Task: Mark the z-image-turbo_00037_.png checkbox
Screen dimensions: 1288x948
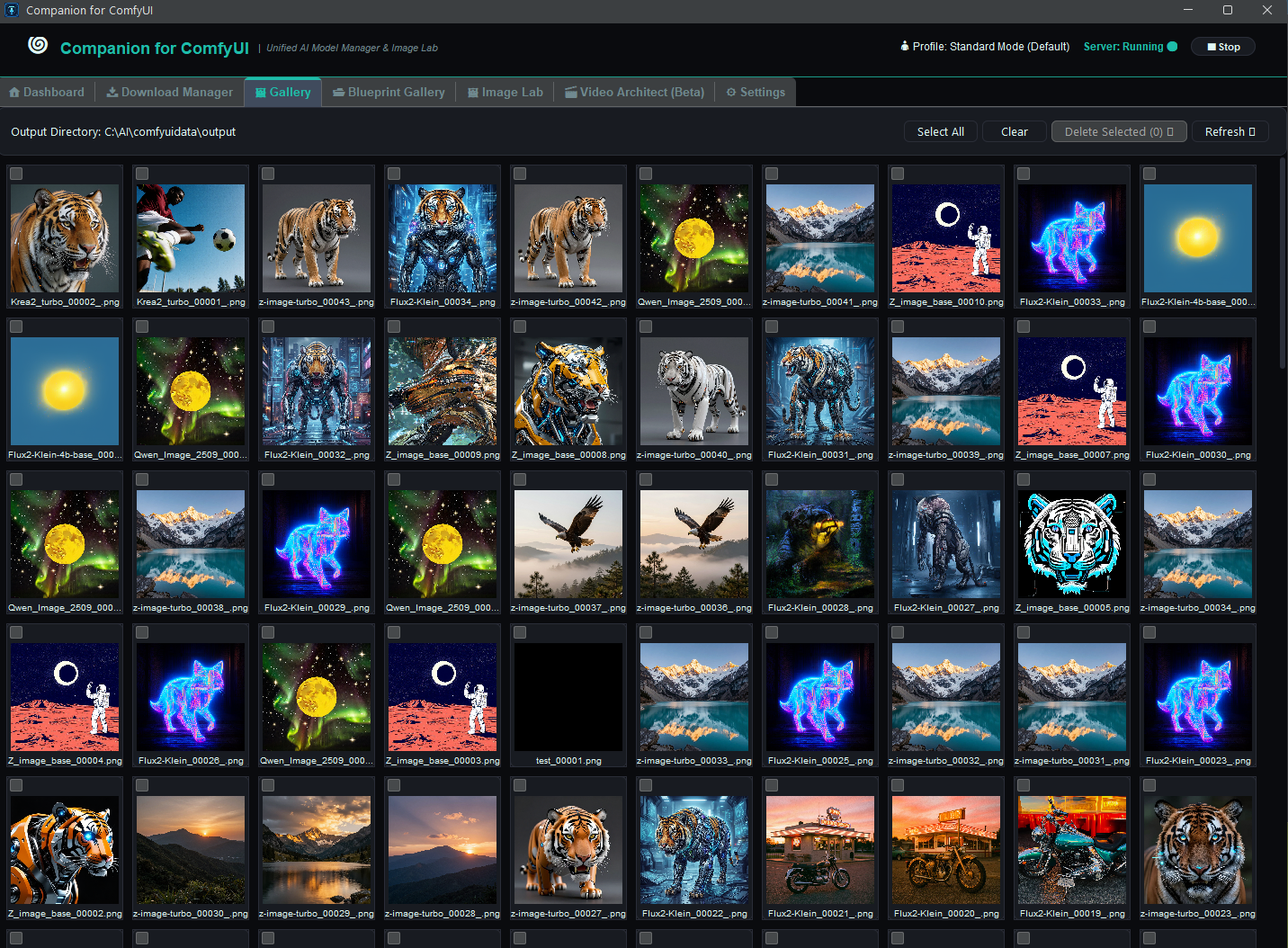Action: pos(520,479)
